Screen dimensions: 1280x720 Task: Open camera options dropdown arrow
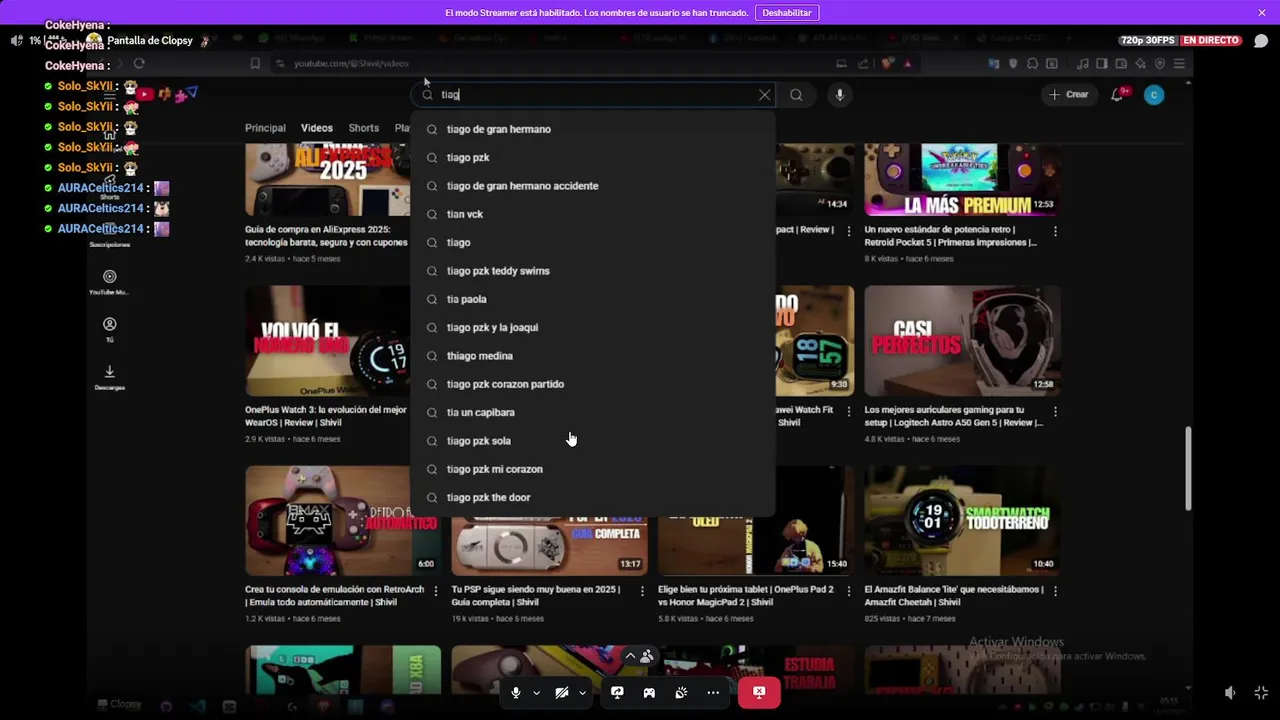point(582,693)
